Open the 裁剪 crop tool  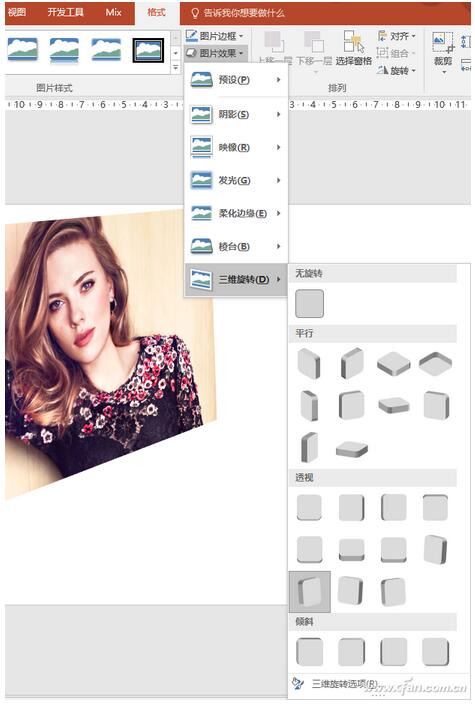[x=443, y=52]
